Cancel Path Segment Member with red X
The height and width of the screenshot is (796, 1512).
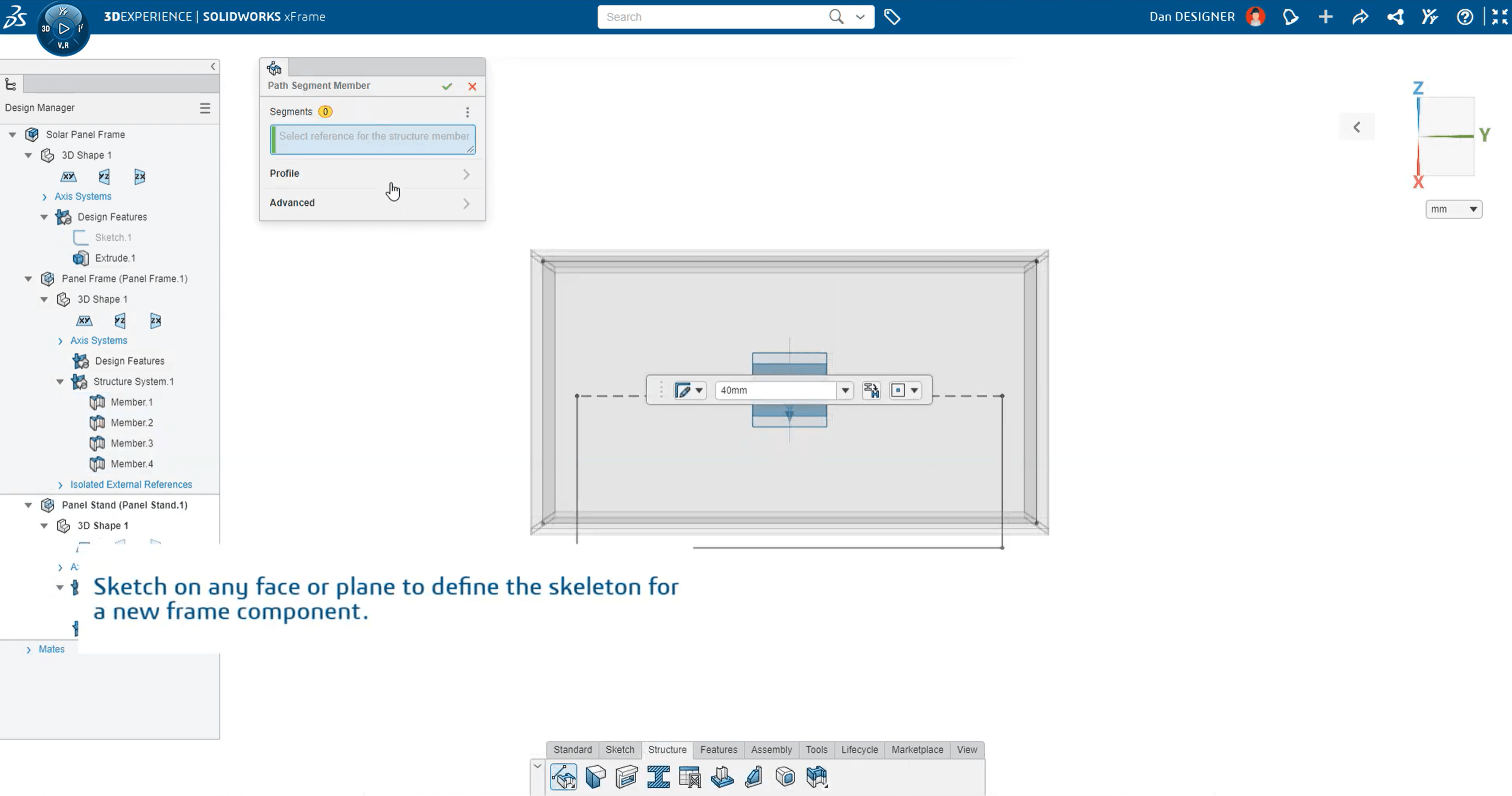coord(472,86)
